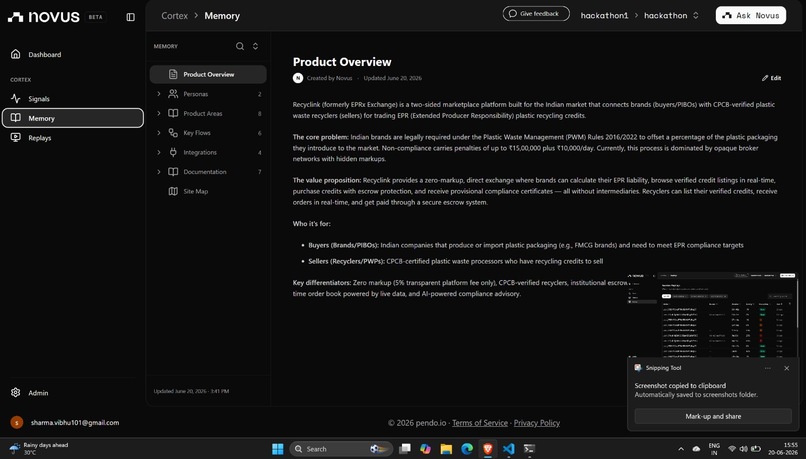Click the weather widget Rainy days ahead
The width and height of the screenshot is (806, 459).
39,449
